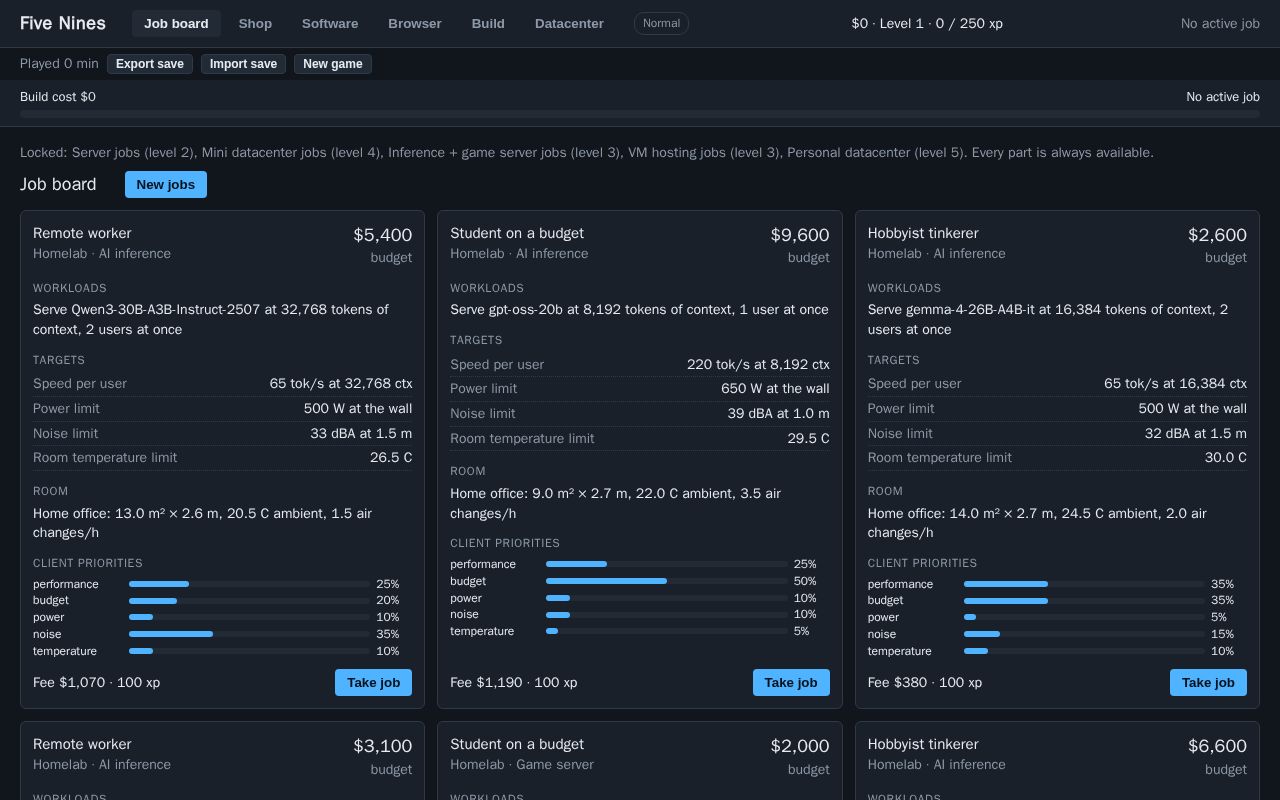Click the $5,400 budget amount
The height and width of the screenshot is (800, 1280).
[382, 235]
